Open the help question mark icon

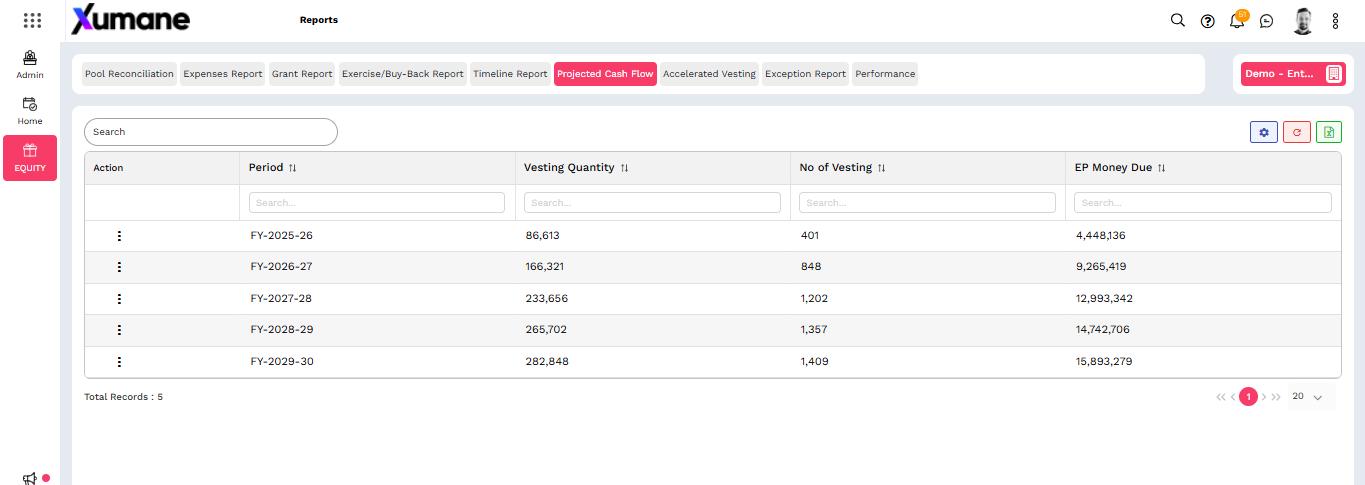pyautogui.click(x=1207, y=21)
